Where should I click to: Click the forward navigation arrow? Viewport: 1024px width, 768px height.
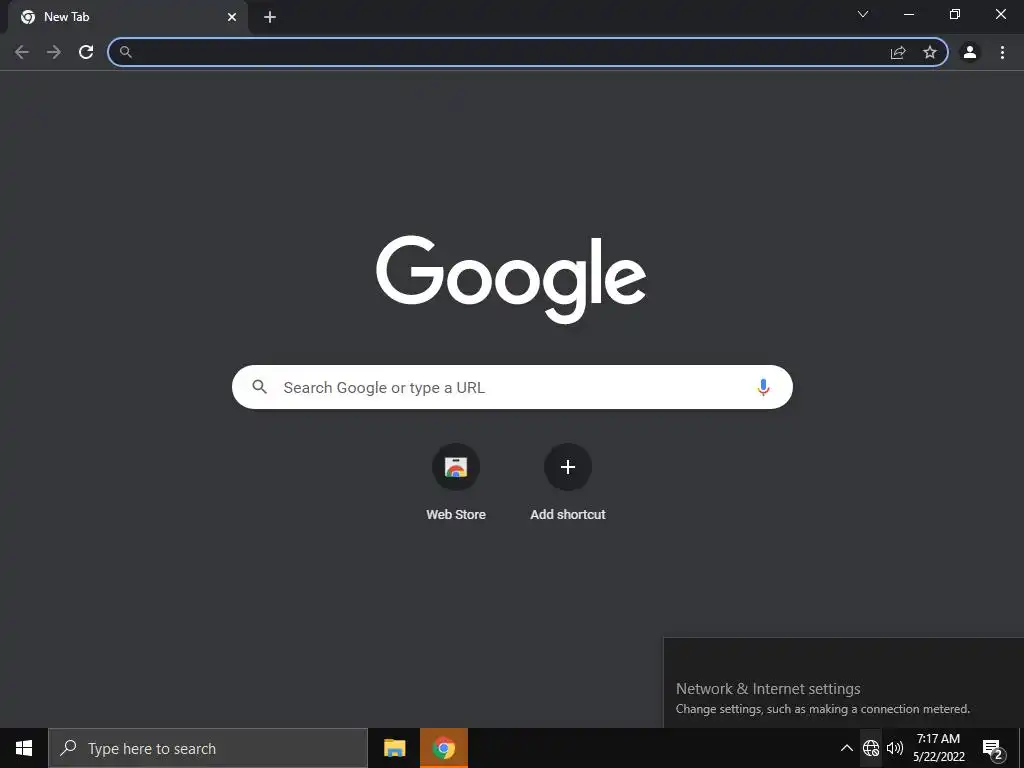pos(54,52)
